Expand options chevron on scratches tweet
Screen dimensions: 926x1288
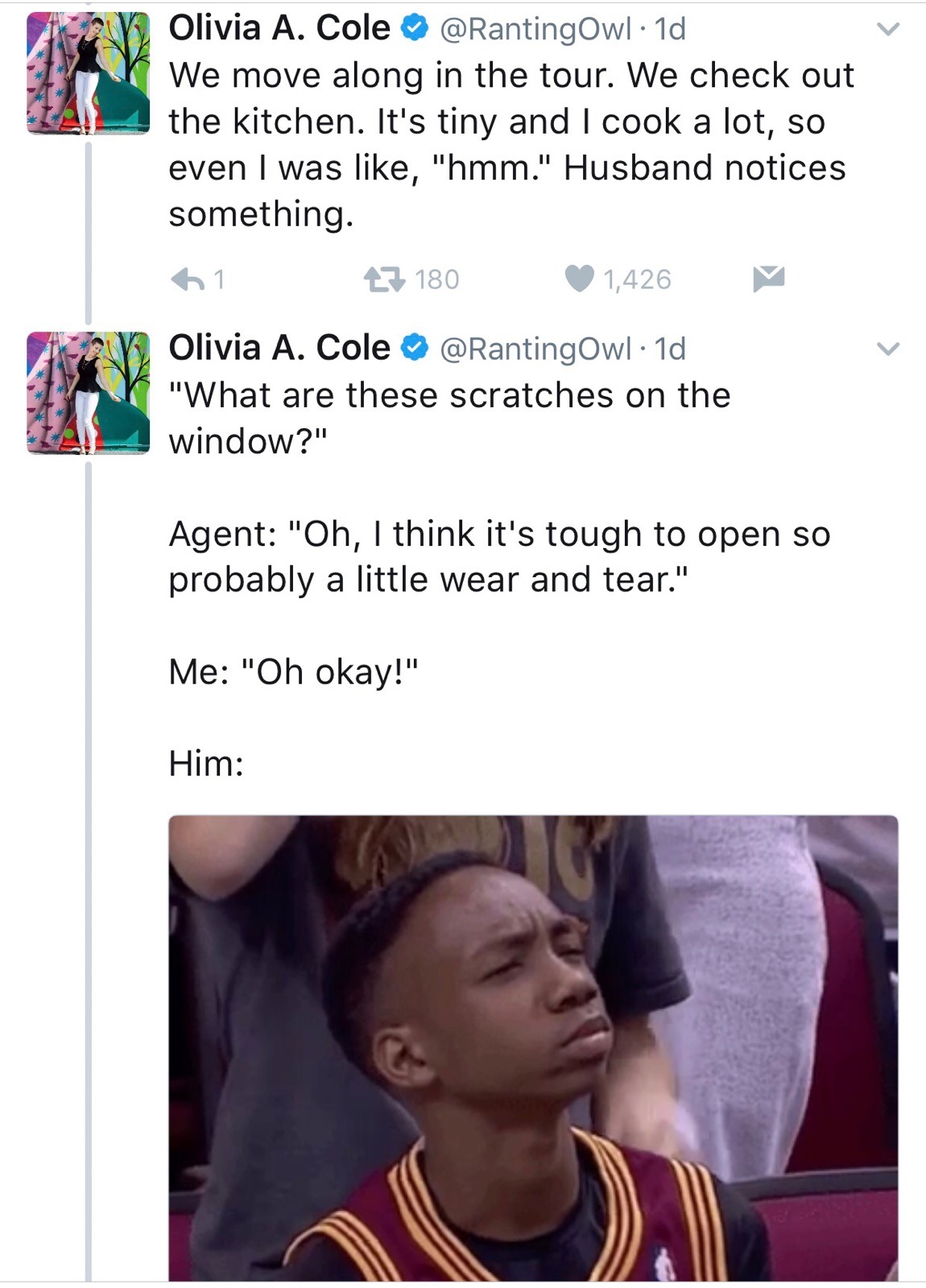[x=888, y=349]
